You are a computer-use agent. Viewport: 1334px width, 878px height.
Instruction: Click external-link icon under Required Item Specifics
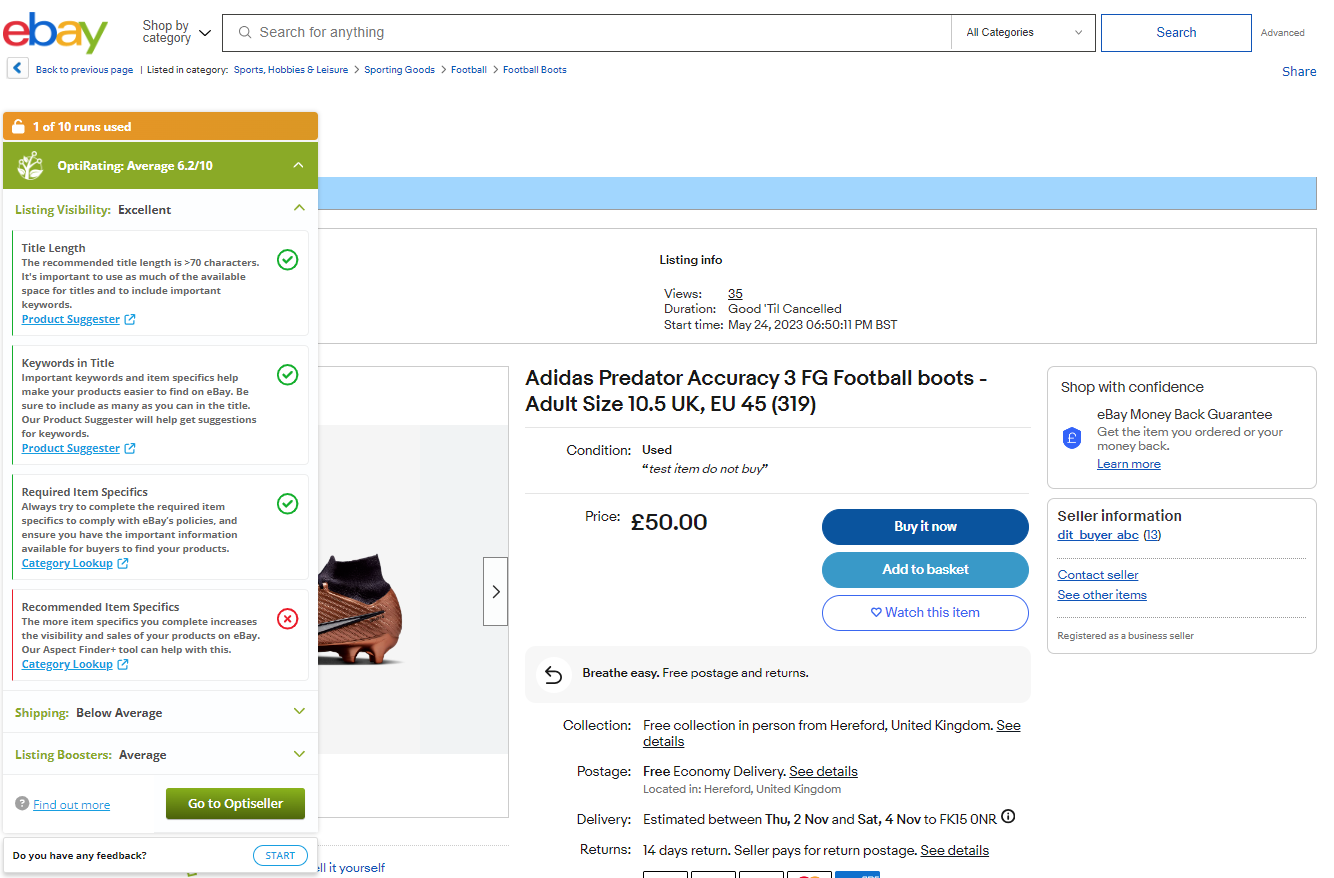coord(123,564)
